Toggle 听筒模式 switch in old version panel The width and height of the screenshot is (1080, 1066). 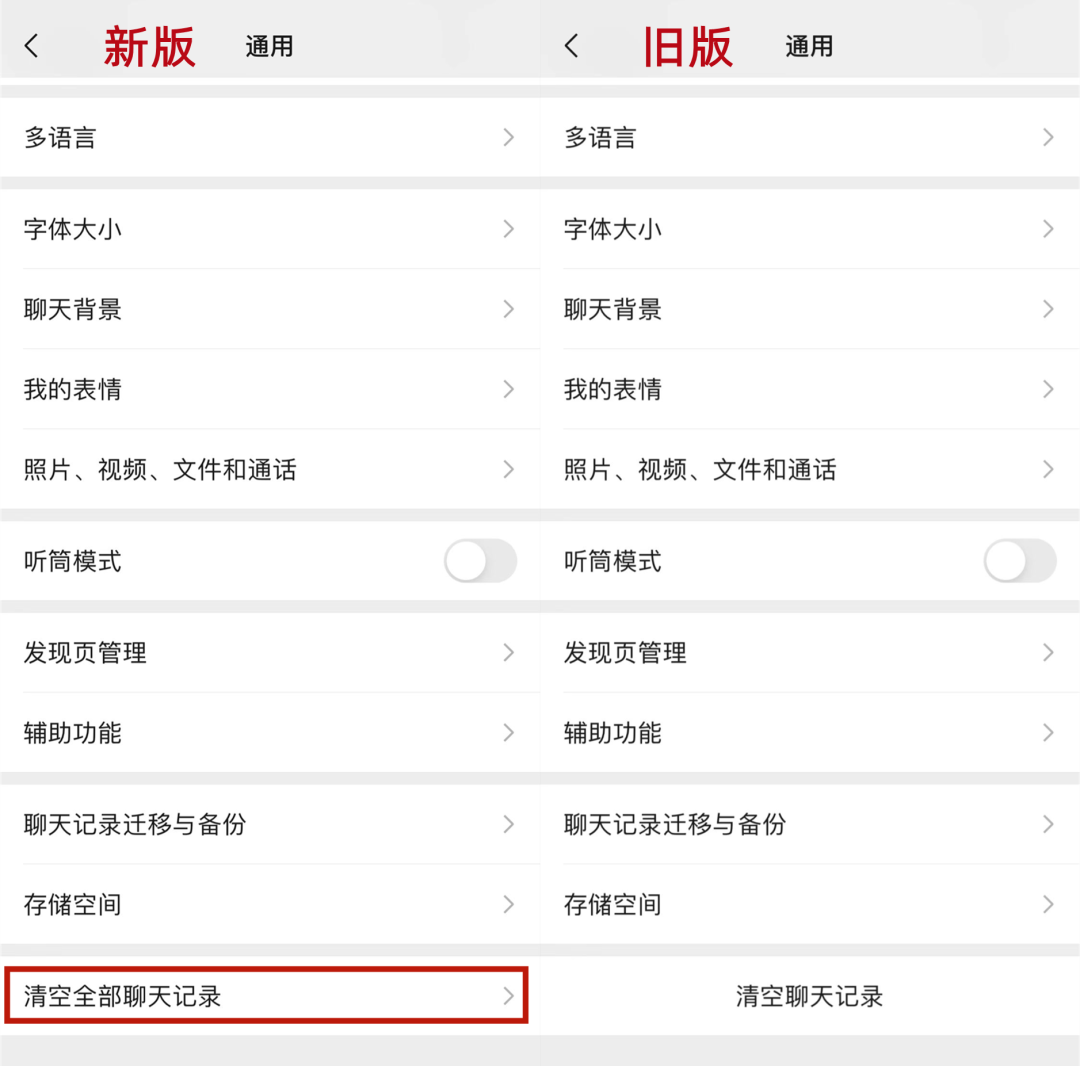click(x=1019, y=561)
